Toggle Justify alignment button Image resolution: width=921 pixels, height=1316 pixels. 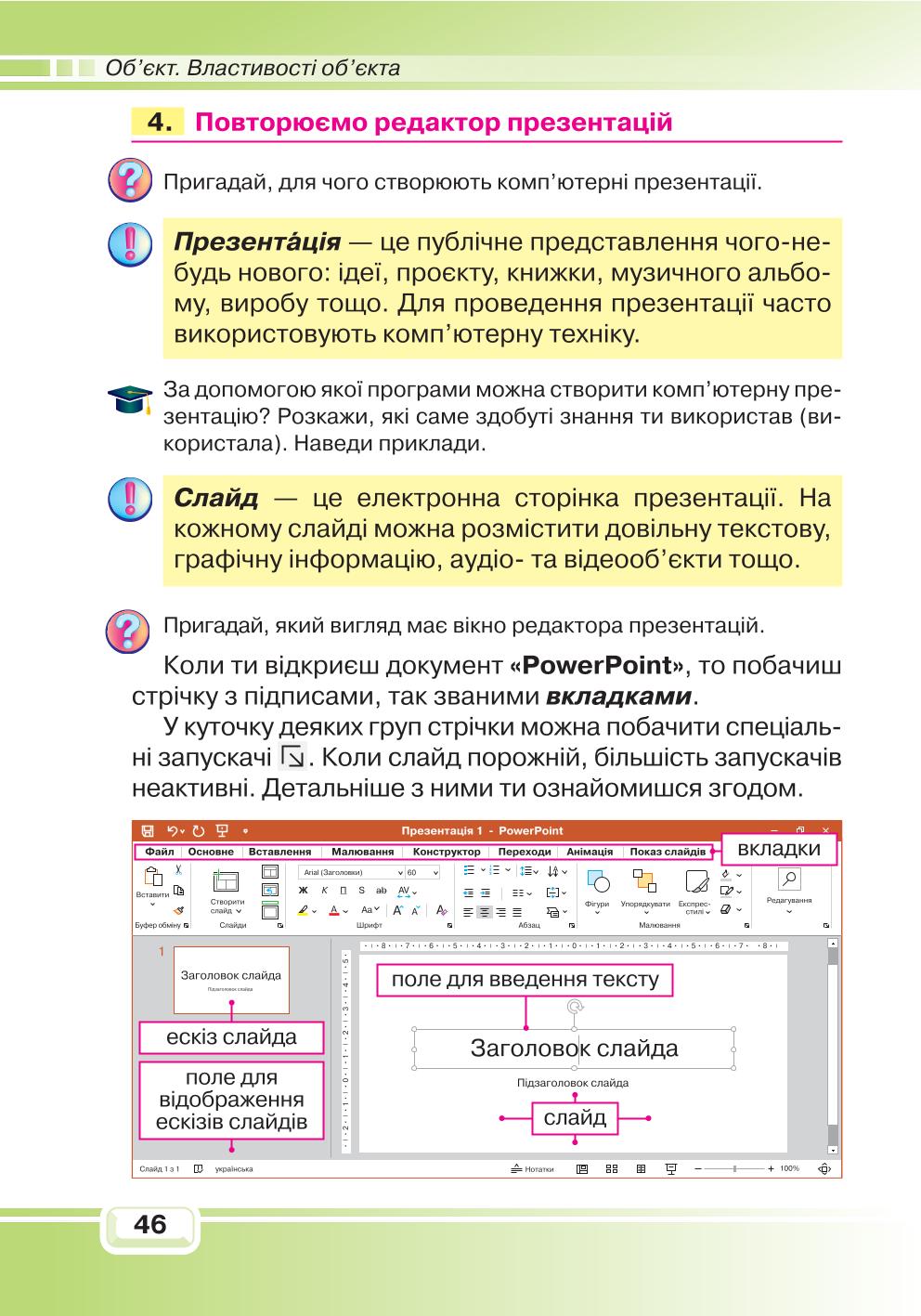coord(517,912)
